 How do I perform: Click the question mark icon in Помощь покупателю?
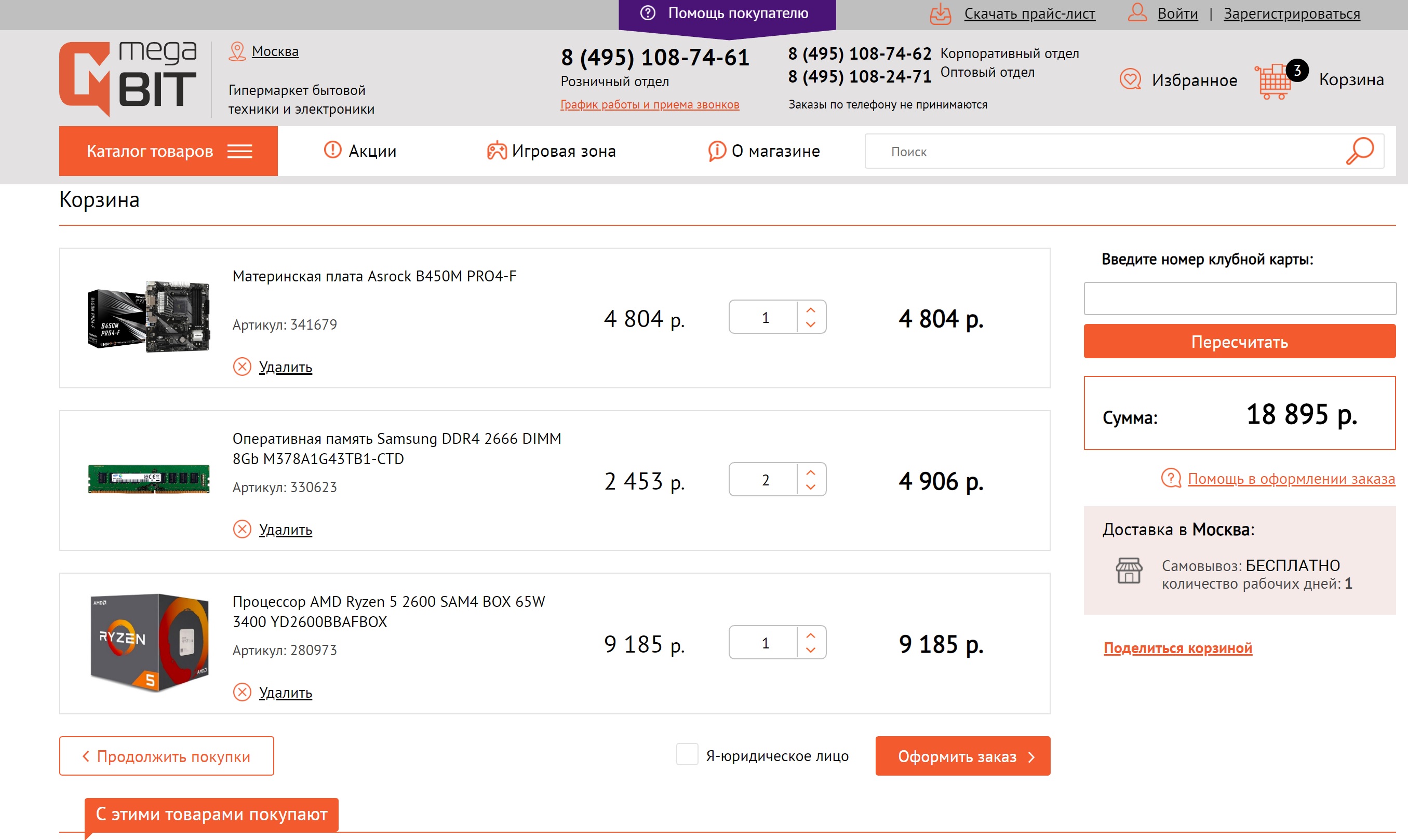pos(648,13)
